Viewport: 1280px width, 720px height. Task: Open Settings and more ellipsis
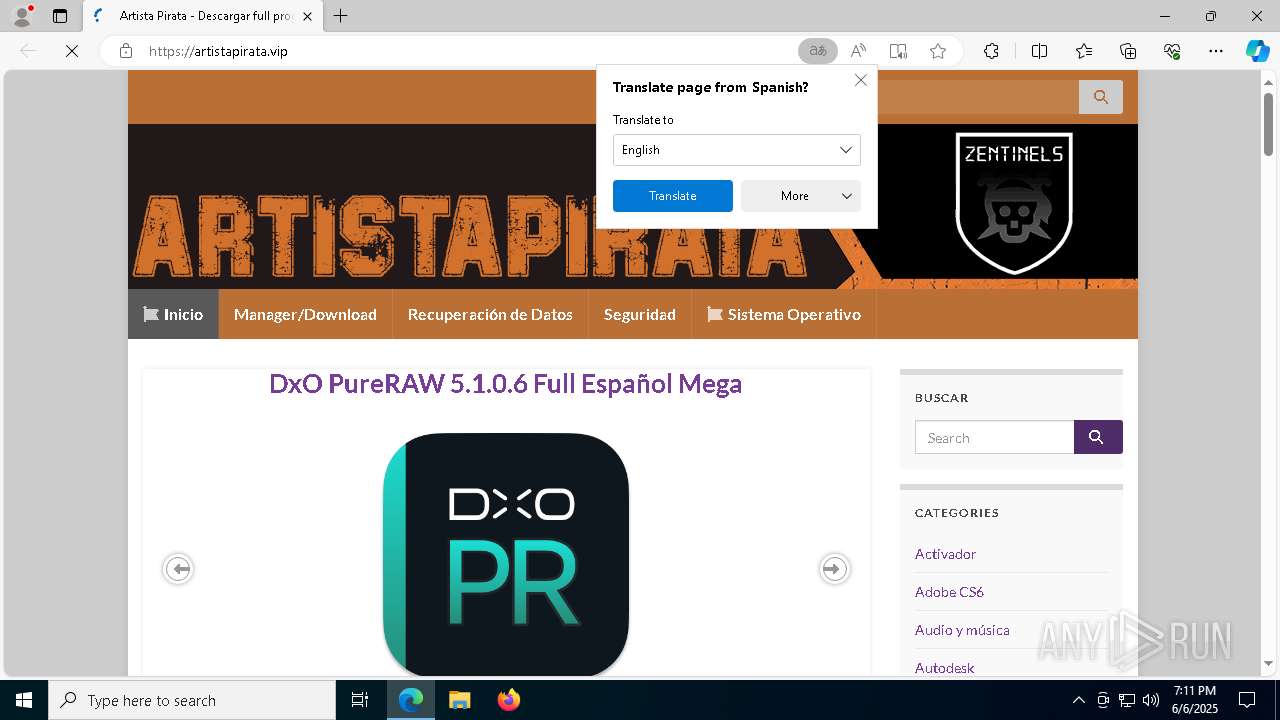click(x=1216, y=51)
